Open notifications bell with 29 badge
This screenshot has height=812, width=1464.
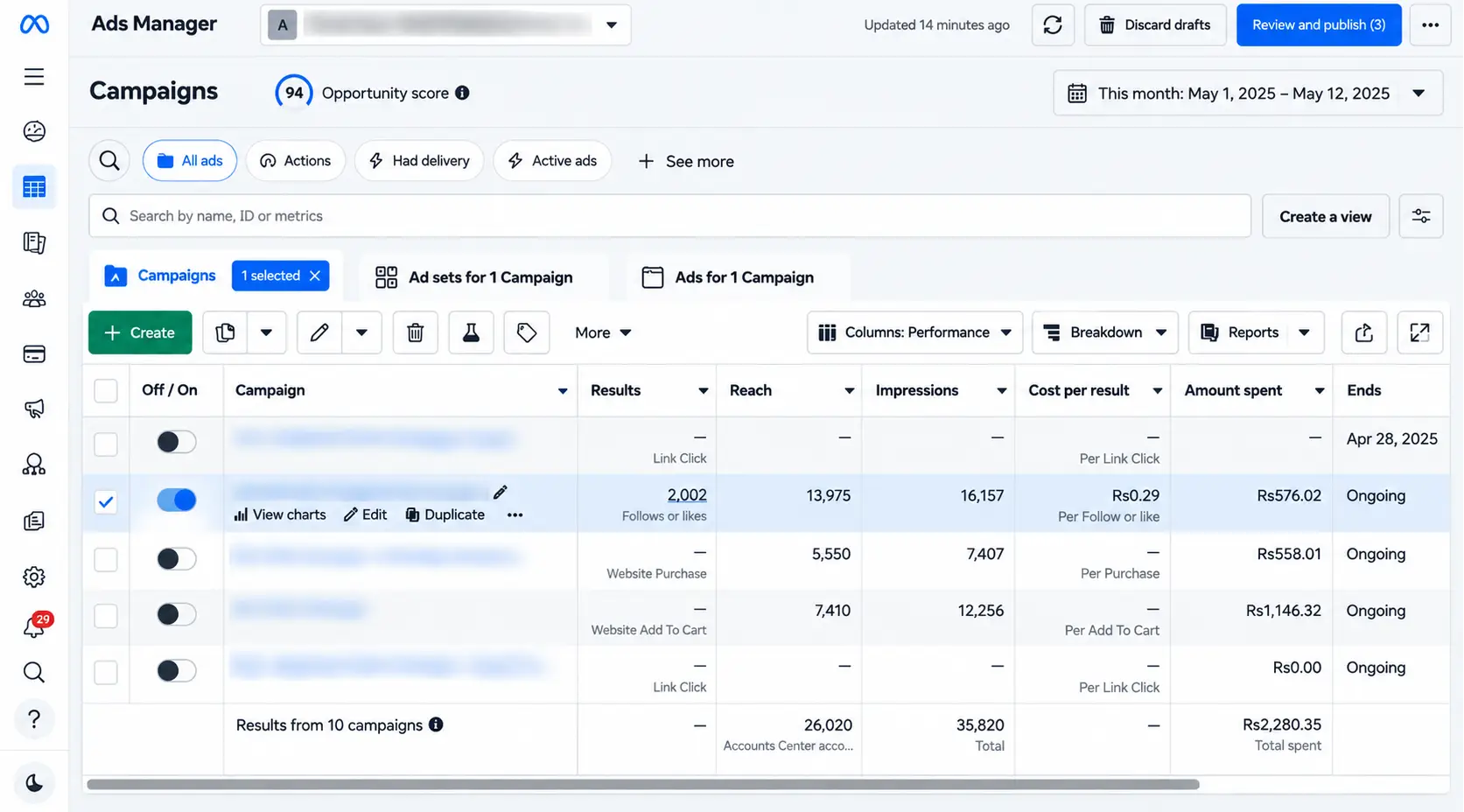click(x=36, y=625)
